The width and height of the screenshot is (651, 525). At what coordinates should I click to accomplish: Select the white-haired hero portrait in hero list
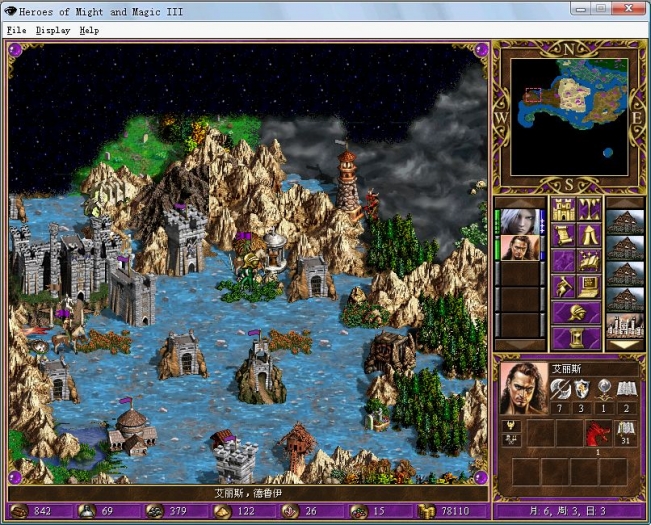pyautogui.click(x=520, y=222)
